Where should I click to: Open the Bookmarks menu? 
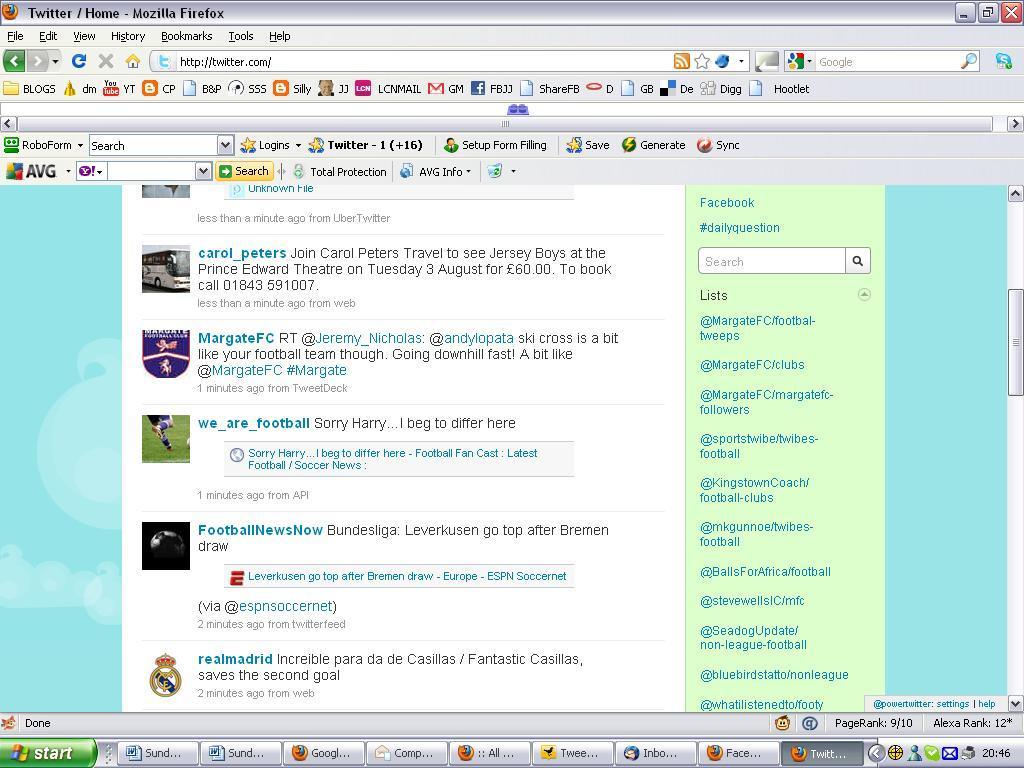pyautogui.click(x=187, y=36)
